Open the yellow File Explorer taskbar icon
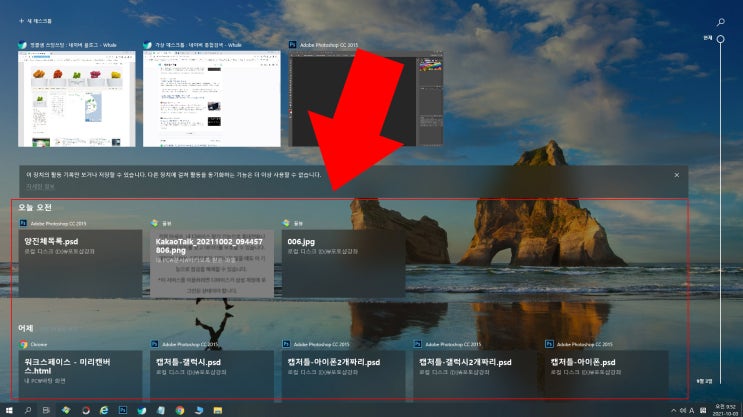Viewport: 743px width, 417px height. coord(217,410)
